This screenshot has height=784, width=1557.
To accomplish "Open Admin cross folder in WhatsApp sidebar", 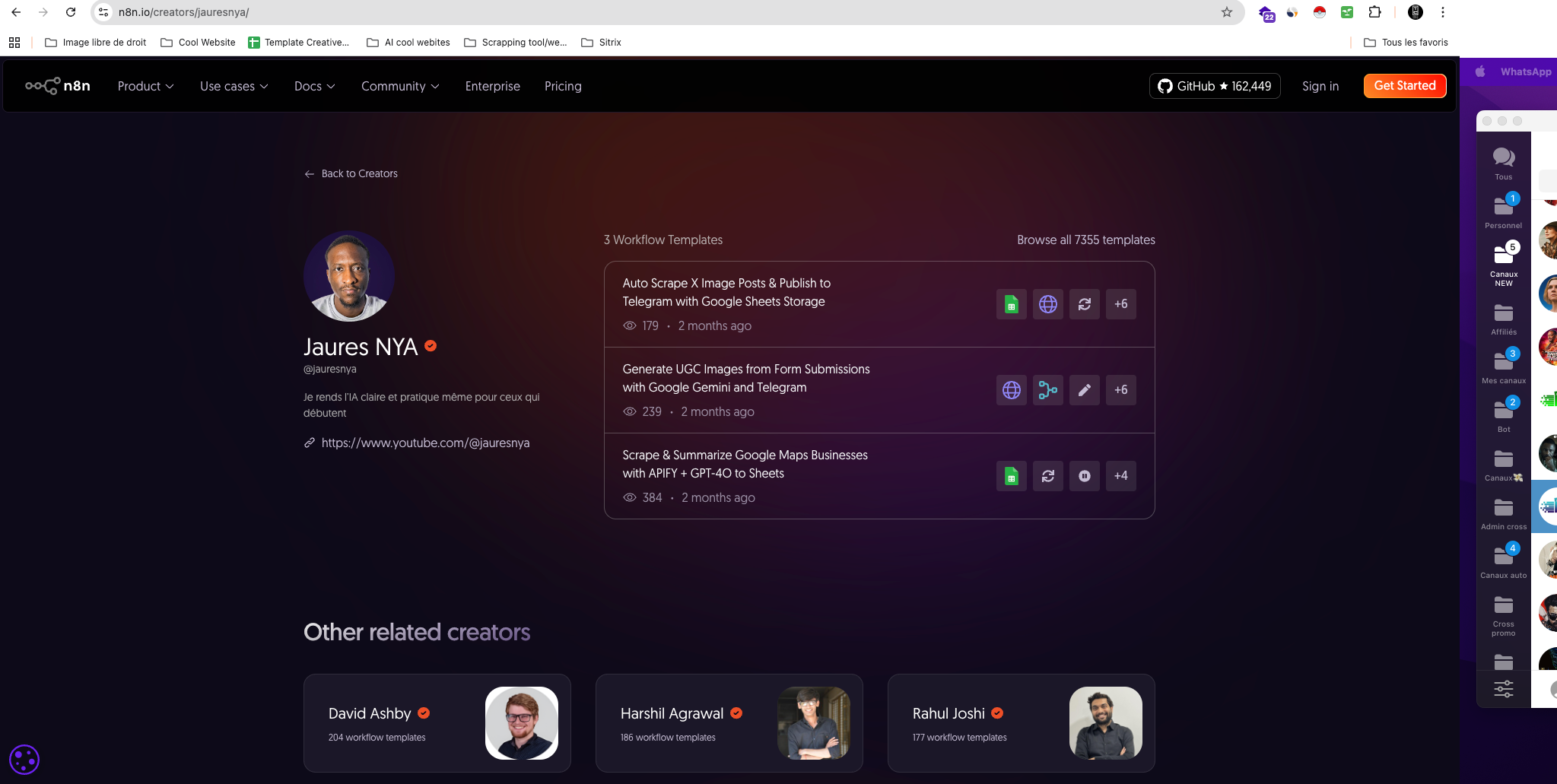I will click(1504, 513).
